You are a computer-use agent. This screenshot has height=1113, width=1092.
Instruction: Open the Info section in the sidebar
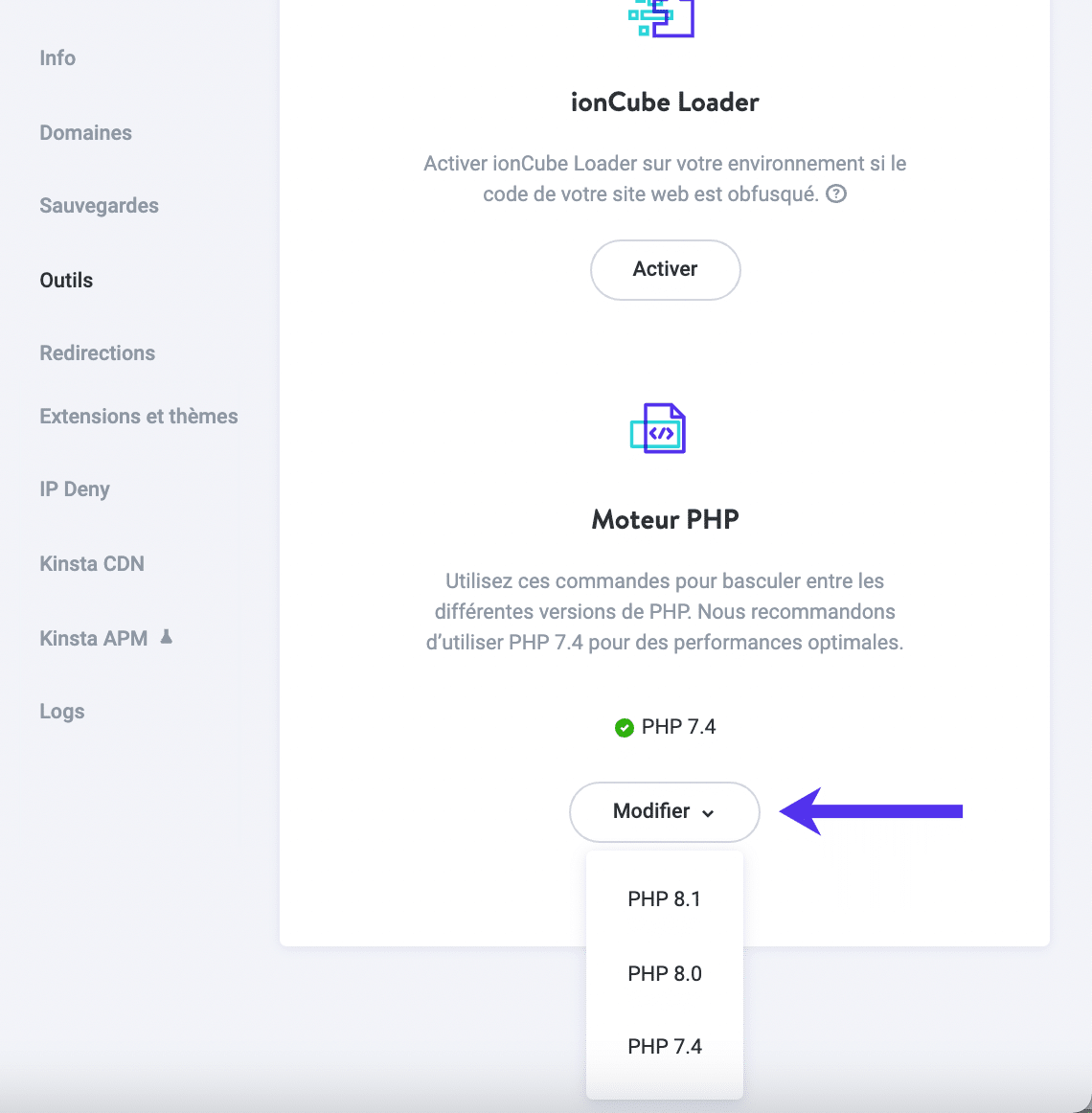tap(57, 58)
